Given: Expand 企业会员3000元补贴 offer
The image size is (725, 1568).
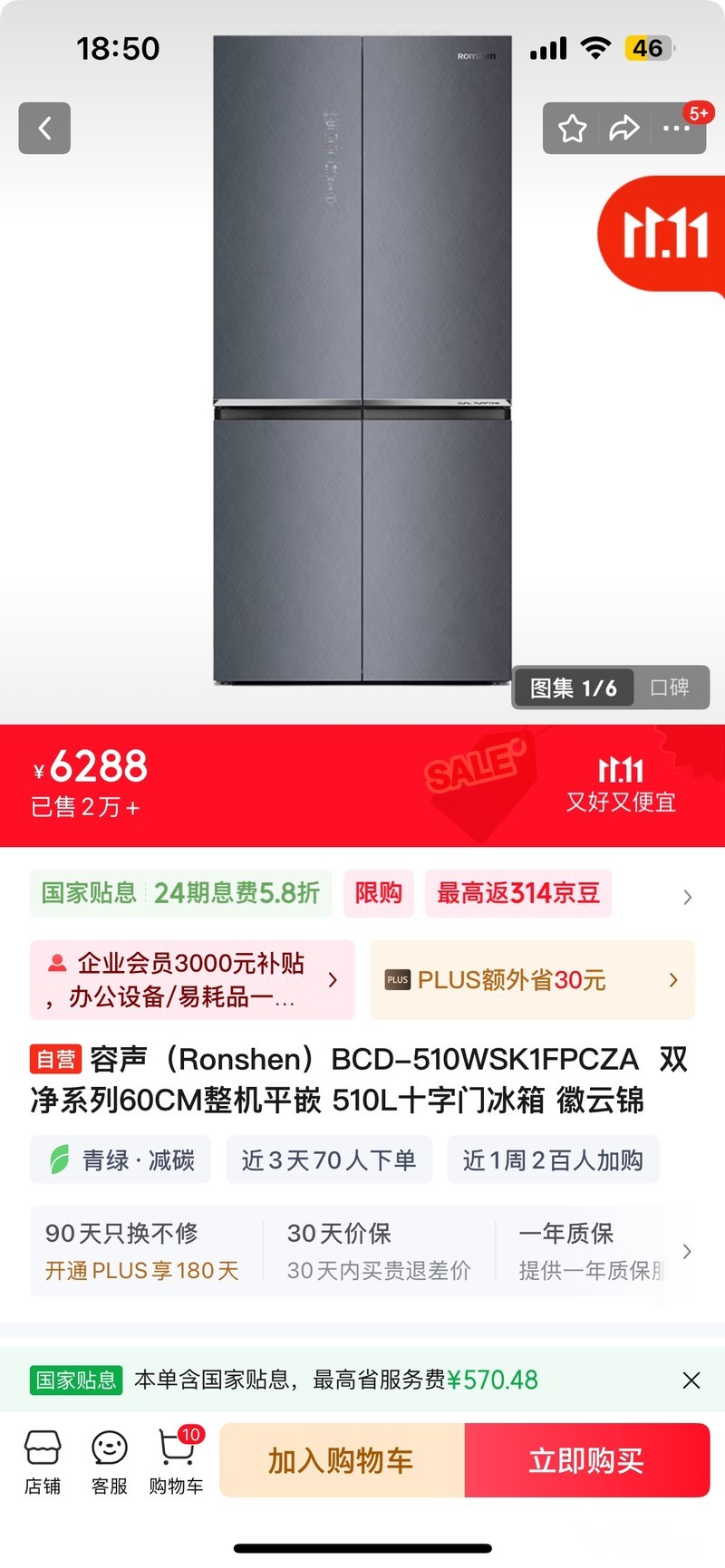Looking at the screenshot, I should (192, 980).
